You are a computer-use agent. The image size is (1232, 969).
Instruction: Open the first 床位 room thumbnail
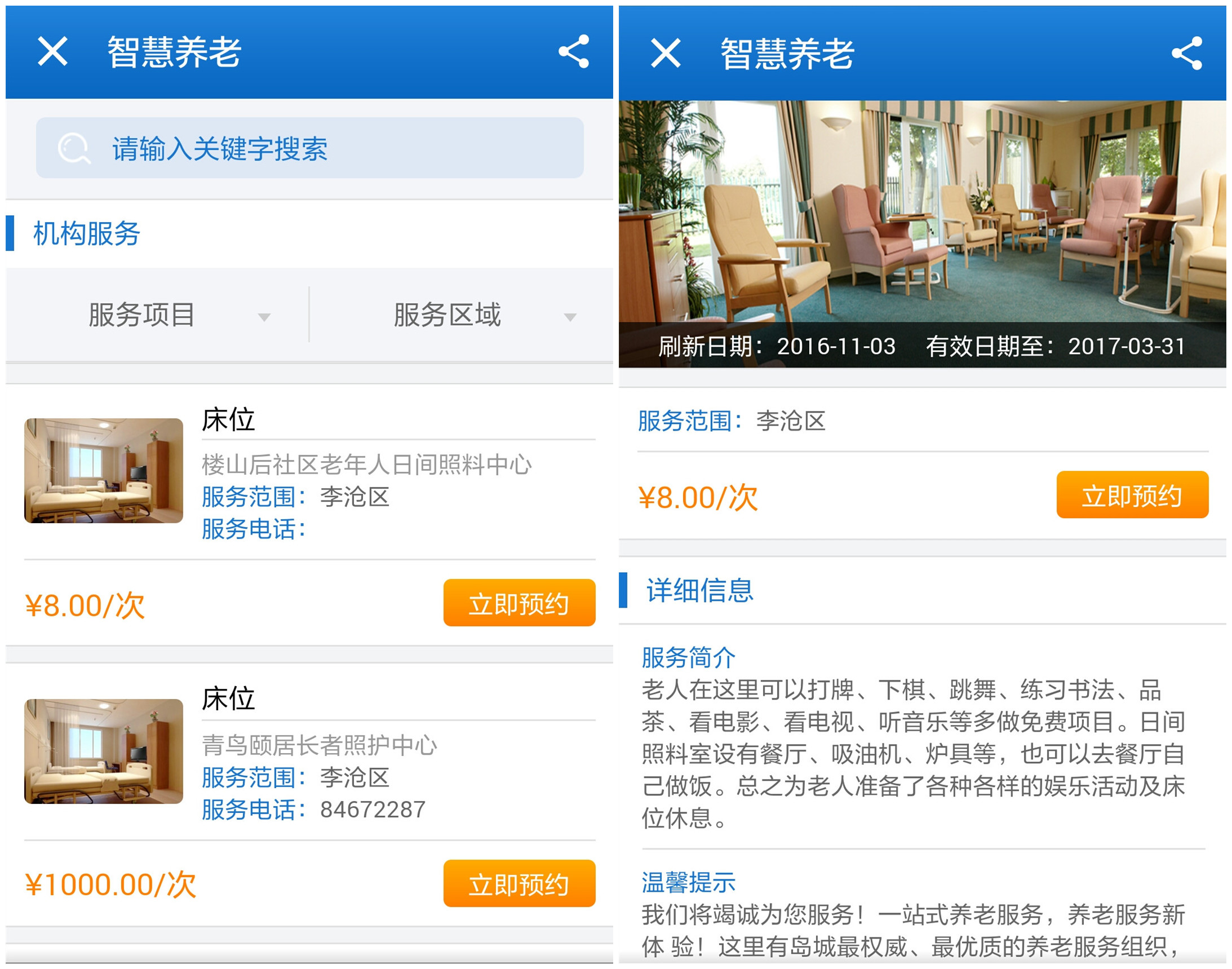[103, 471]
